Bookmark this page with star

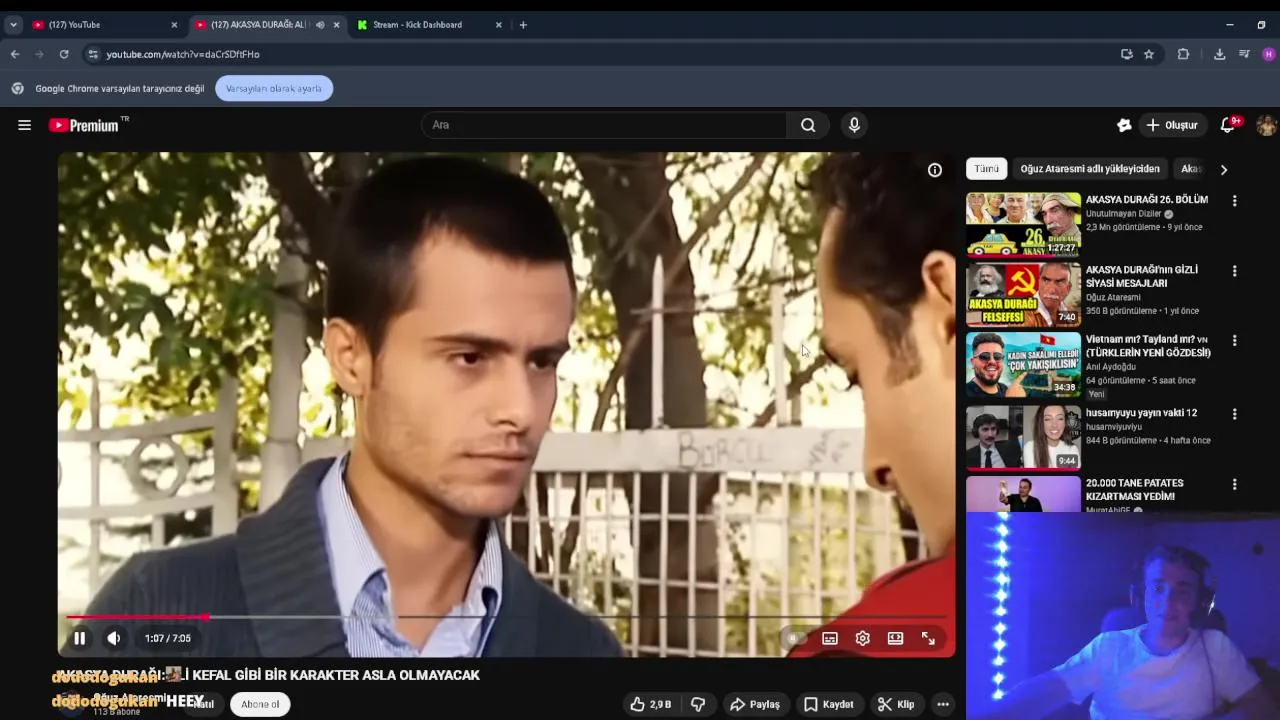[x=1149, y=54]
